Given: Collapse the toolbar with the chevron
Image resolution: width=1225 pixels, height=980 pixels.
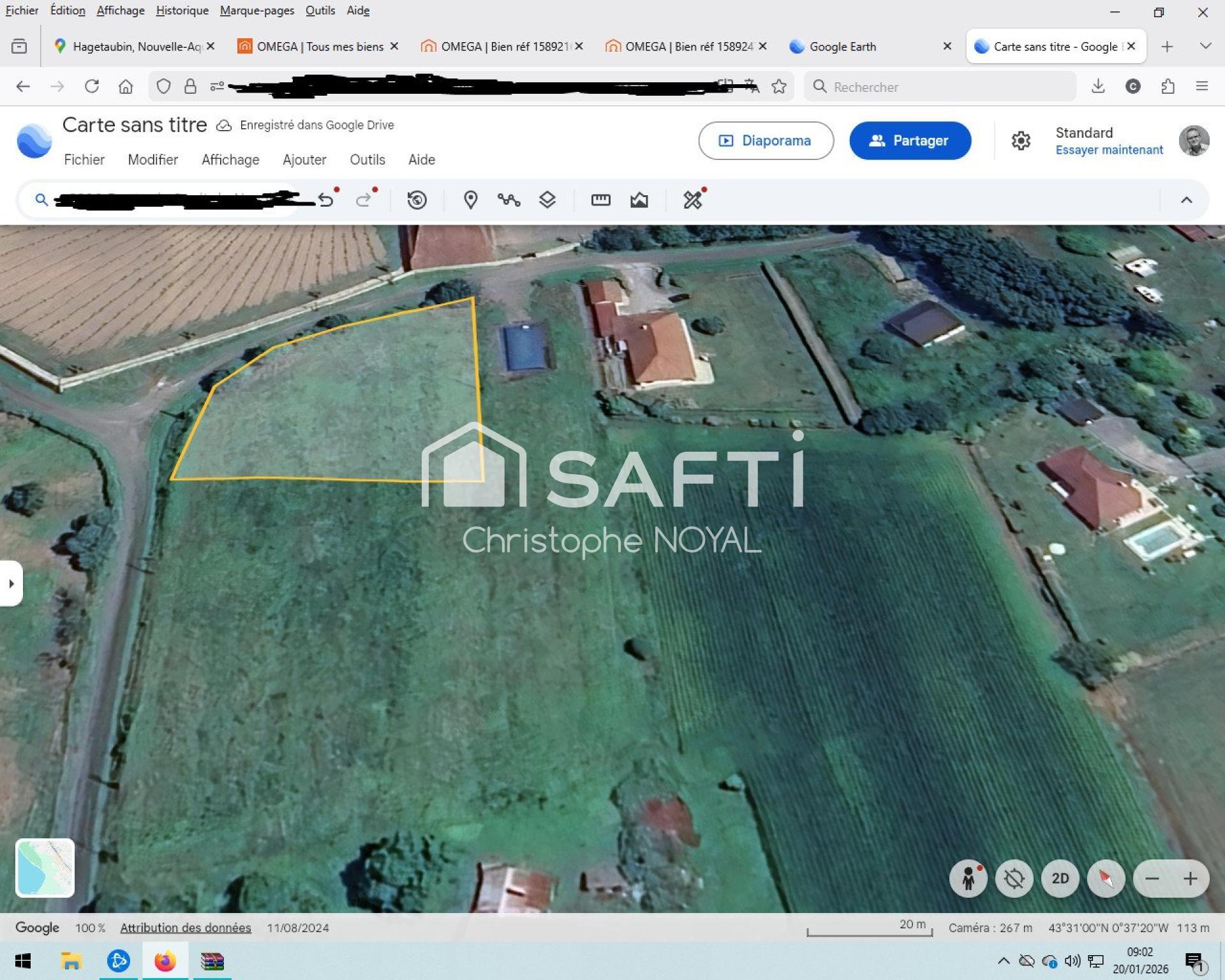Looking at the screenshot, I should click(1186, 200).
